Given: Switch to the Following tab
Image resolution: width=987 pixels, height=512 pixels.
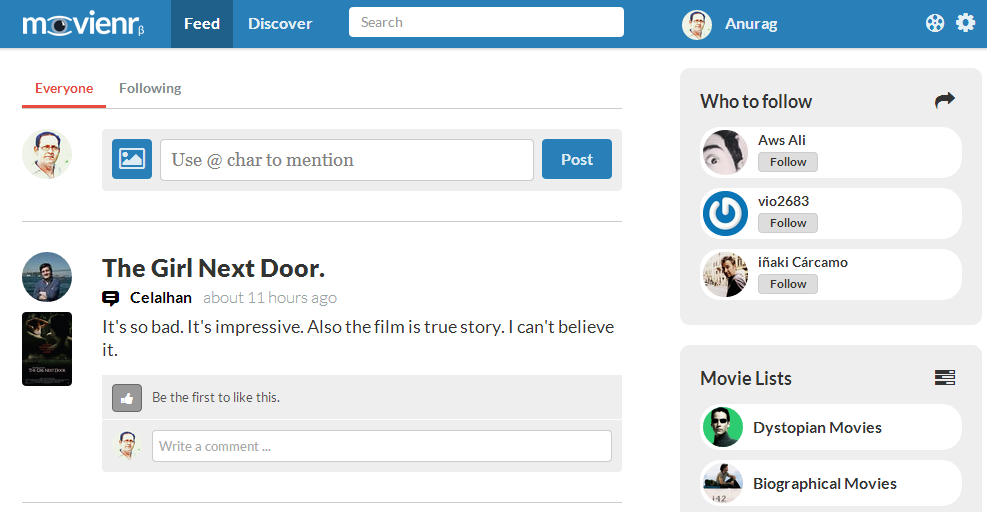Looking at the screenshot, I should tap(150, 88).
